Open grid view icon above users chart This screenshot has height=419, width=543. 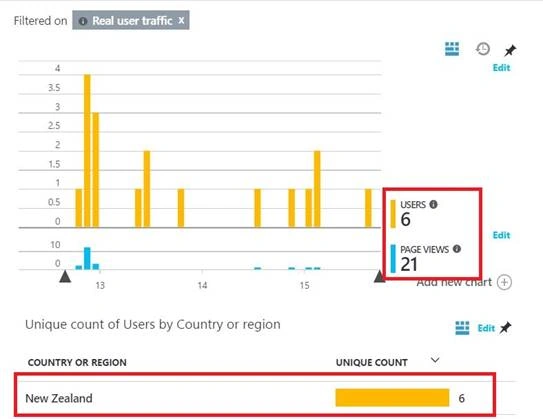(x=452, y=49)
